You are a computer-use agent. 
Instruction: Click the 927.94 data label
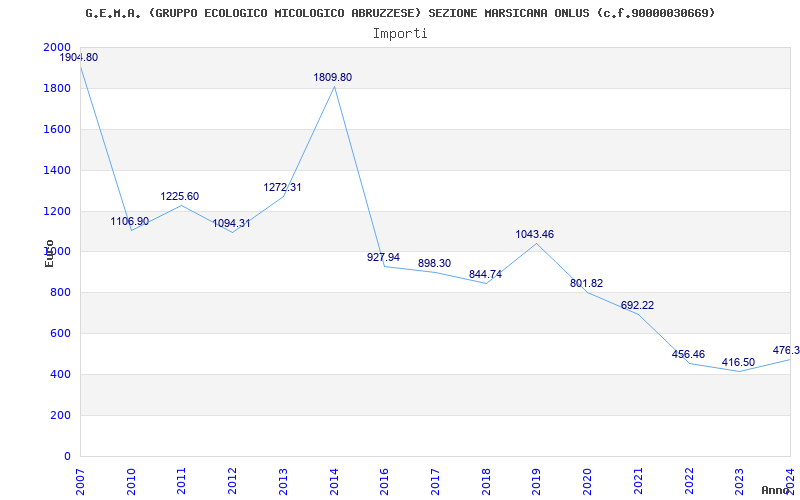pyautogui.click(x=383, y=257)
